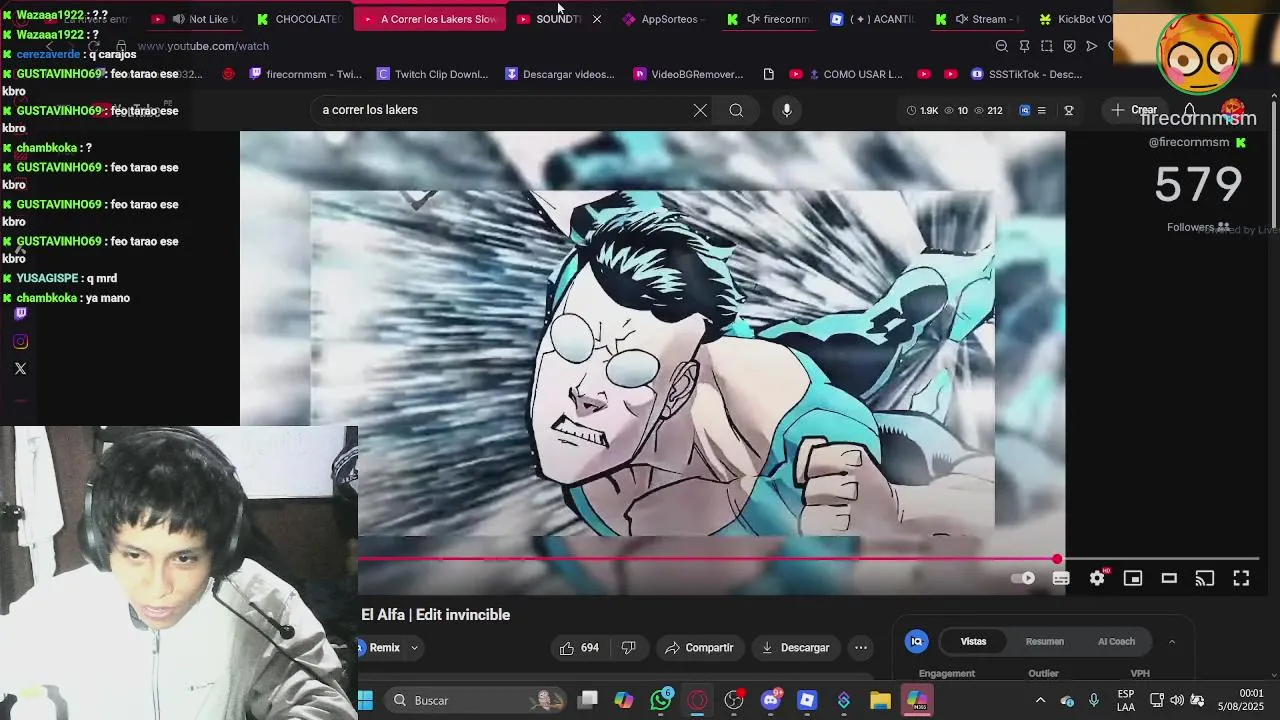Image resolution: width=1280 pixels, height=720 pixels.
Task: Open taskbar volume control
Action: click(1177, 701)
